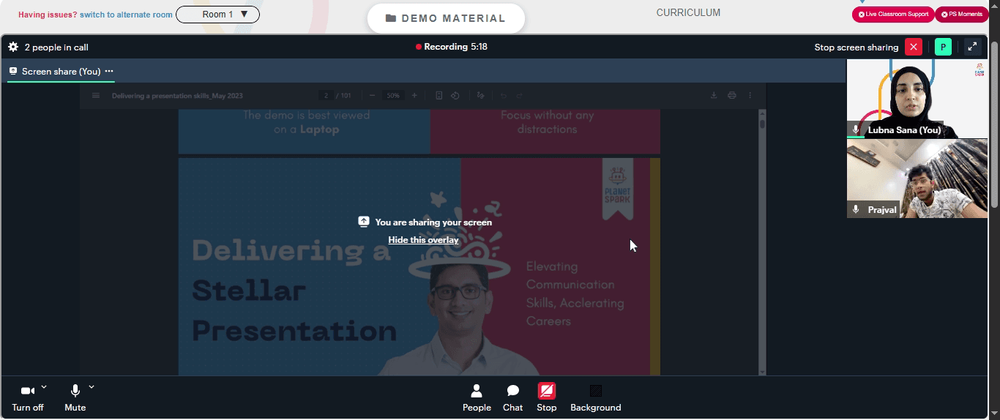Click the PDF title Delivering a presentation skills_May 2023
Screen dimensions: 1000x420
(177, 96)
